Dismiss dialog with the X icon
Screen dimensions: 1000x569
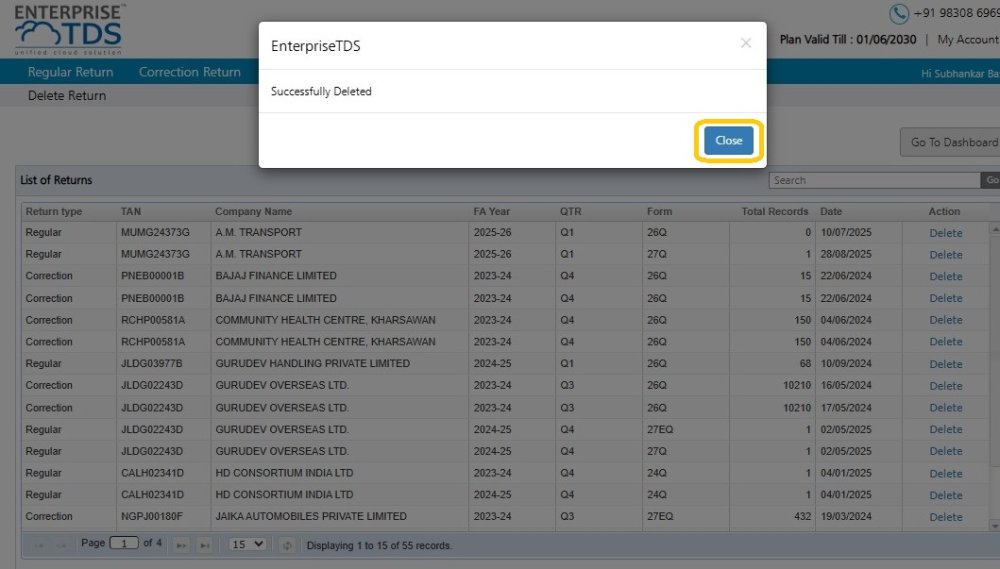point(746,43)
